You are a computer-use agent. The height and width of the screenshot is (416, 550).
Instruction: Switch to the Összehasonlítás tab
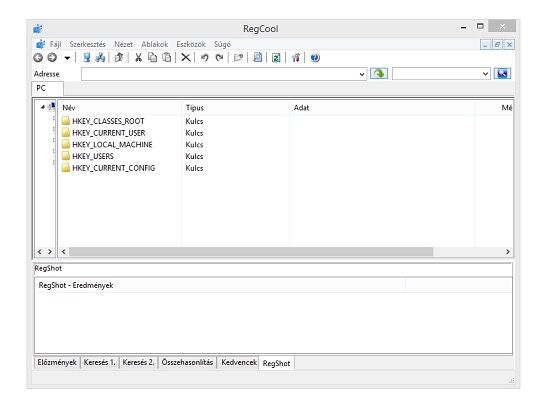187,362
